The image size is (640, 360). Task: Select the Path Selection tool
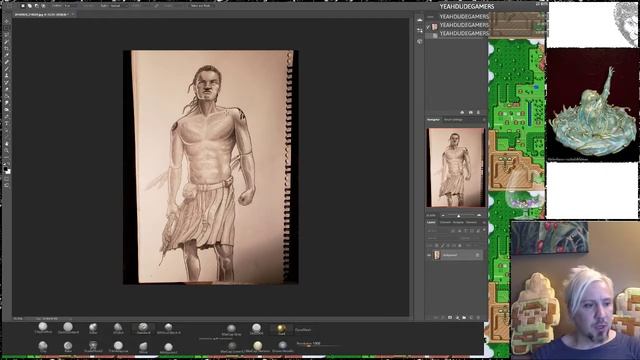pyautogui.click(x=6, y=130)
